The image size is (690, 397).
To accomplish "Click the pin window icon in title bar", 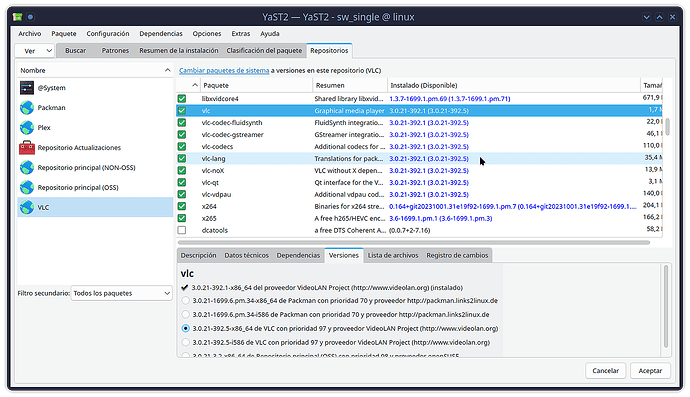I will pyautogui.click(x=30, y=17).
